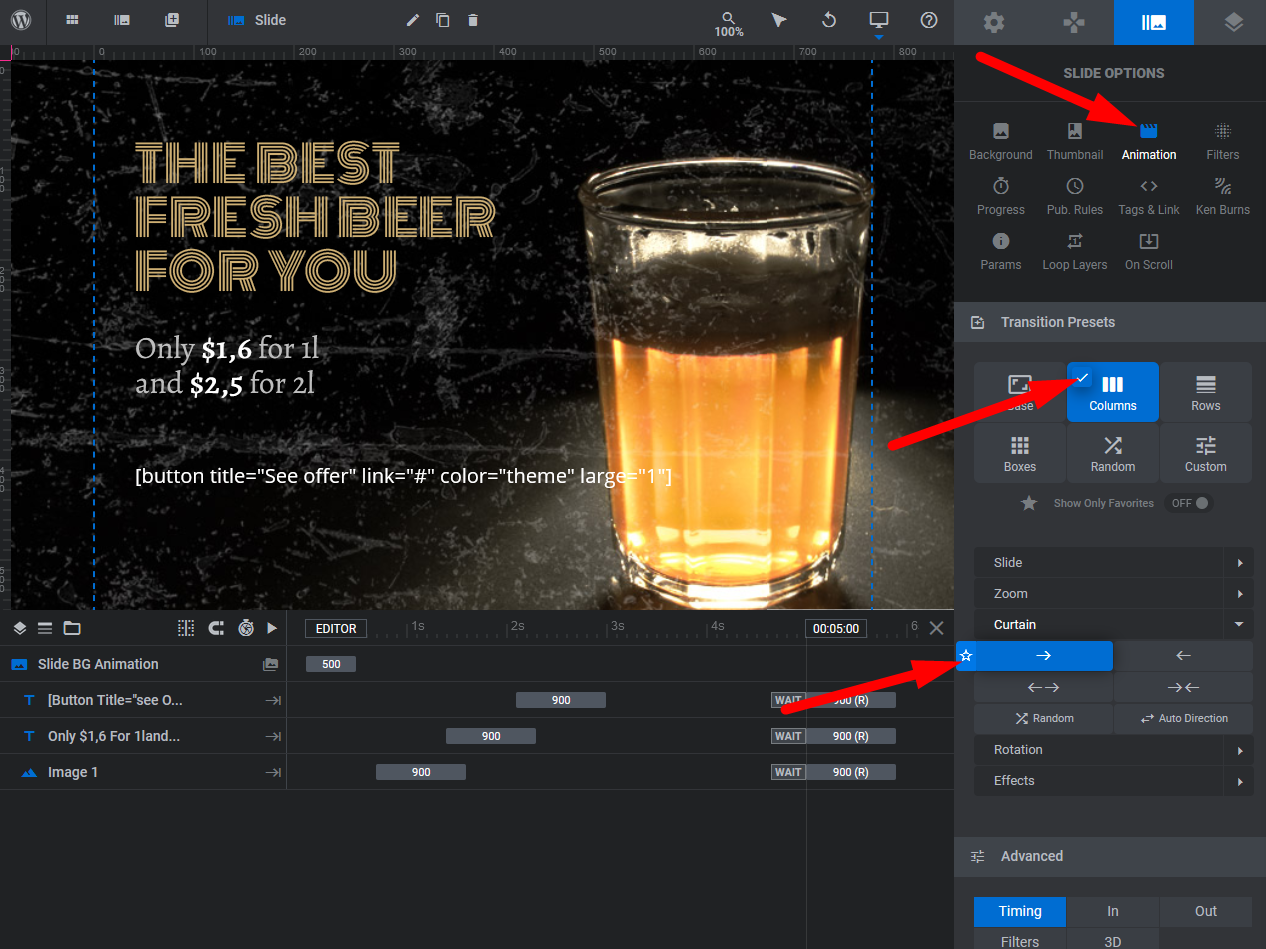Open the desktop device view selector

tap(879, 22)
